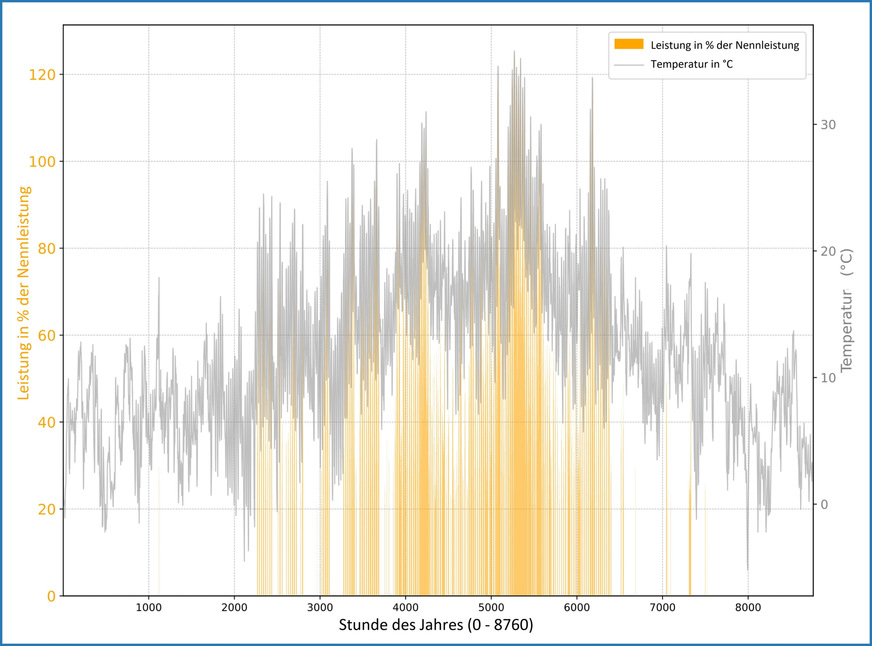Click right temperature axis tick label 10
Image resolution: width=872 pixels, height=646 pixels.
pyautogui.click(x=827, y=378)
